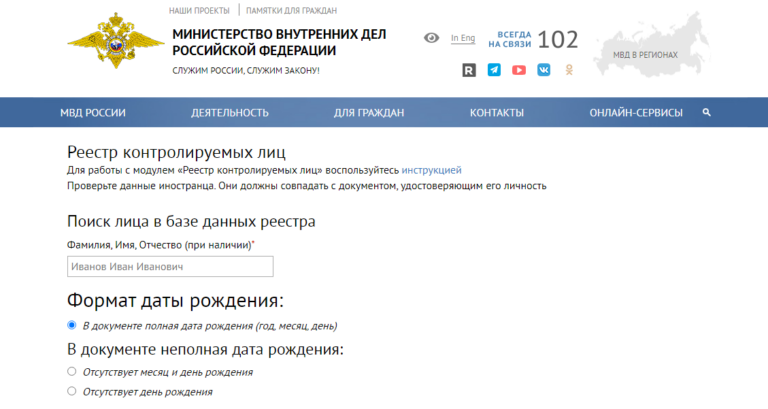
Task: Open the Rutube social icon
Action: click(469, 70)
